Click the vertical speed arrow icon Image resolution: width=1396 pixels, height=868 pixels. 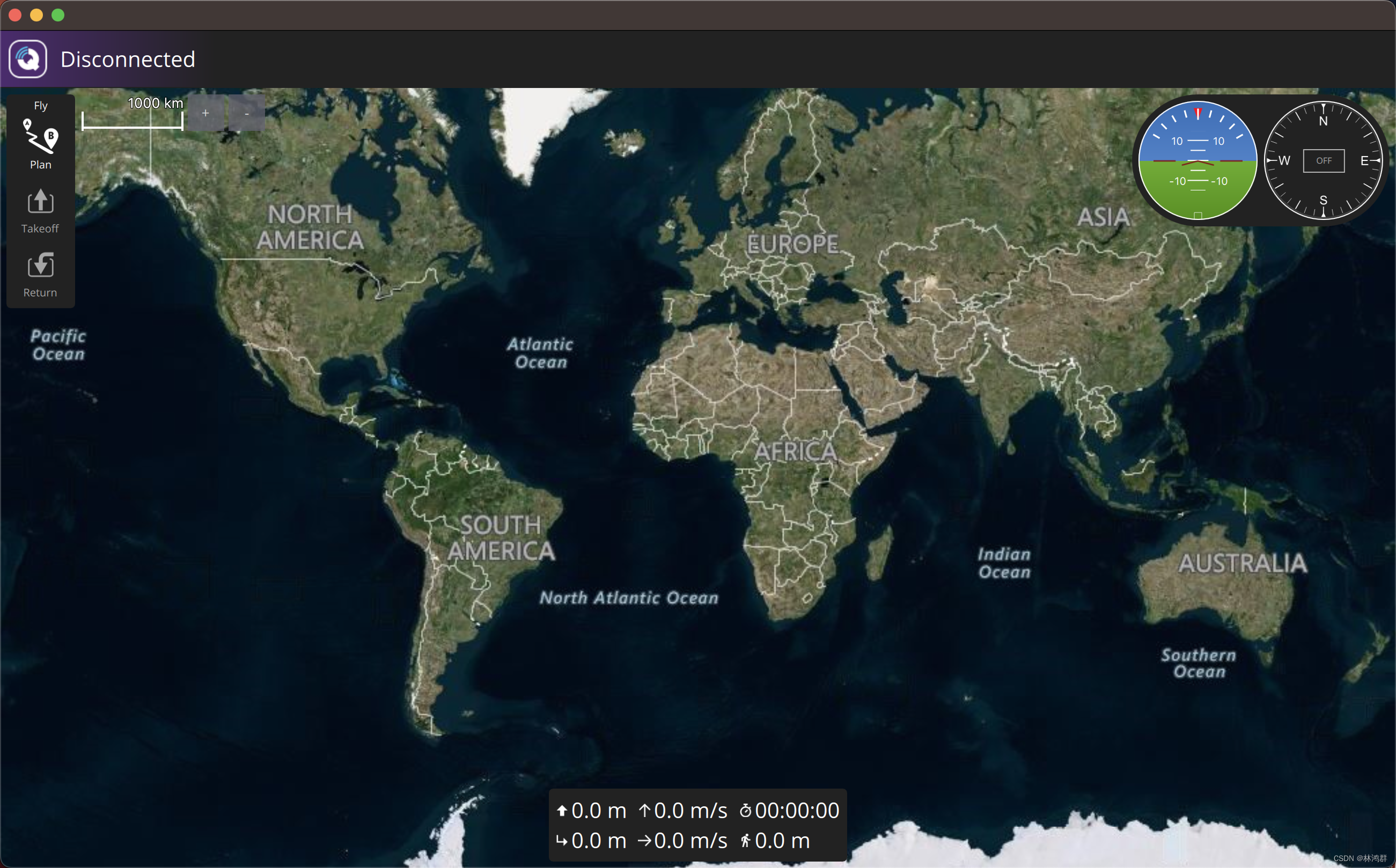[644, 811]
